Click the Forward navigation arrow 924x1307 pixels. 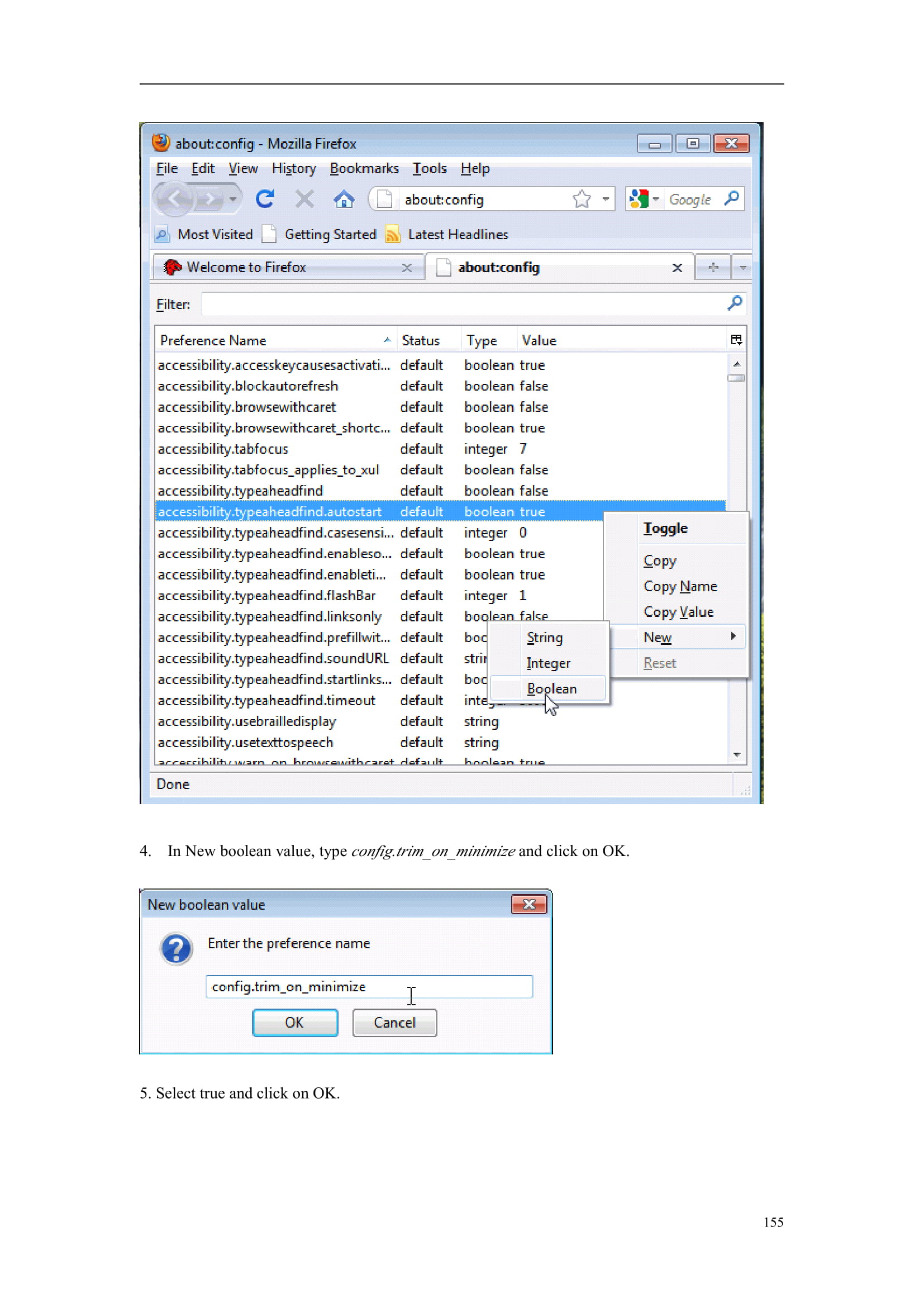coord(210,199)
